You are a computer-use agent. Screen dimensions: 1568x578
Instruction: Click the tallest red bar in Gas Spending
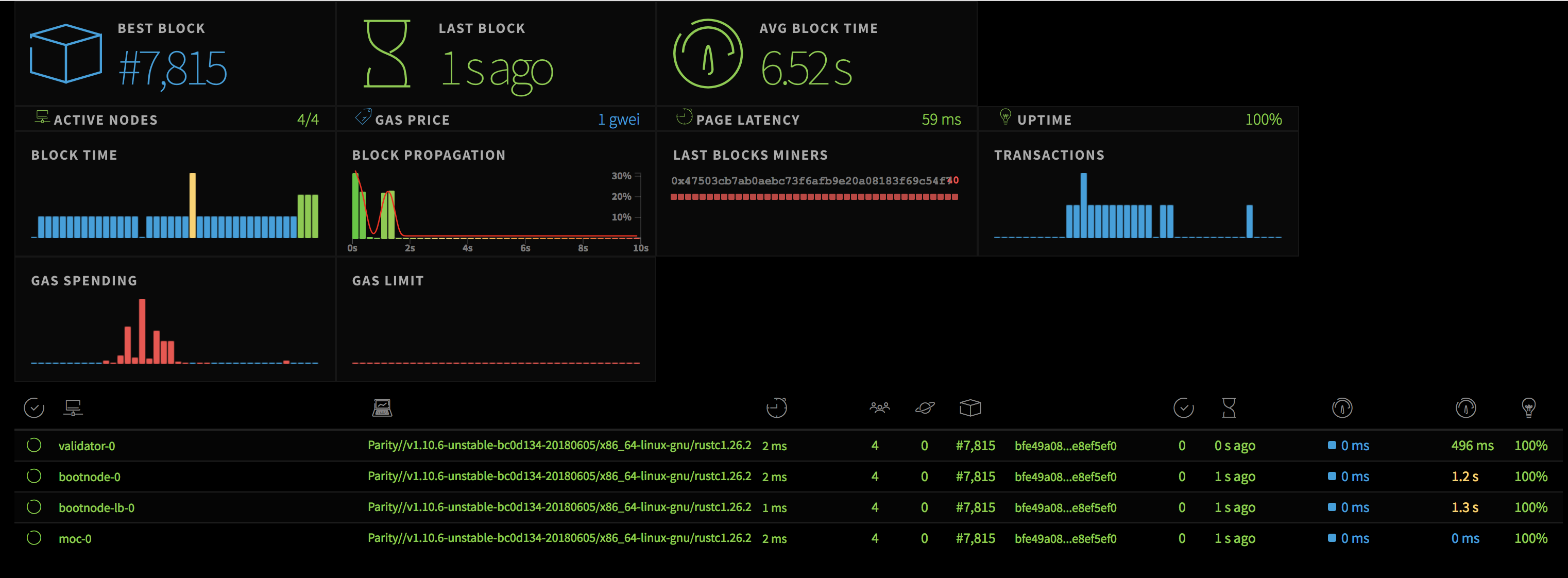[142, 331]
